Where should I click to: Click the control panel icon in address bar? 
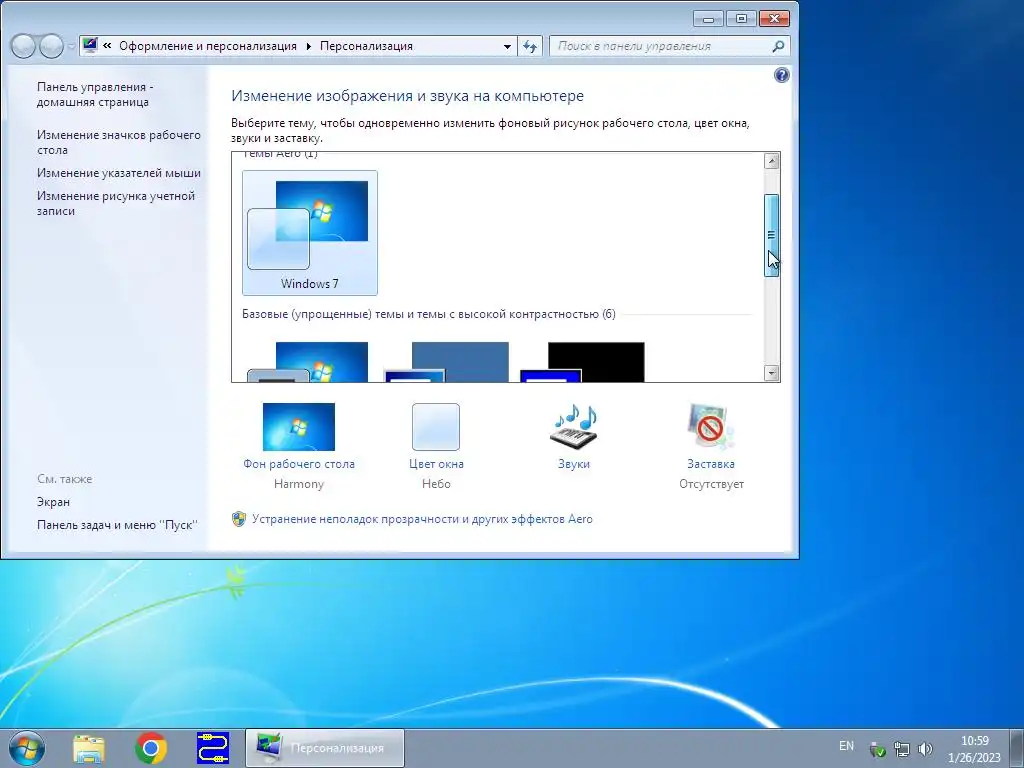90,45
